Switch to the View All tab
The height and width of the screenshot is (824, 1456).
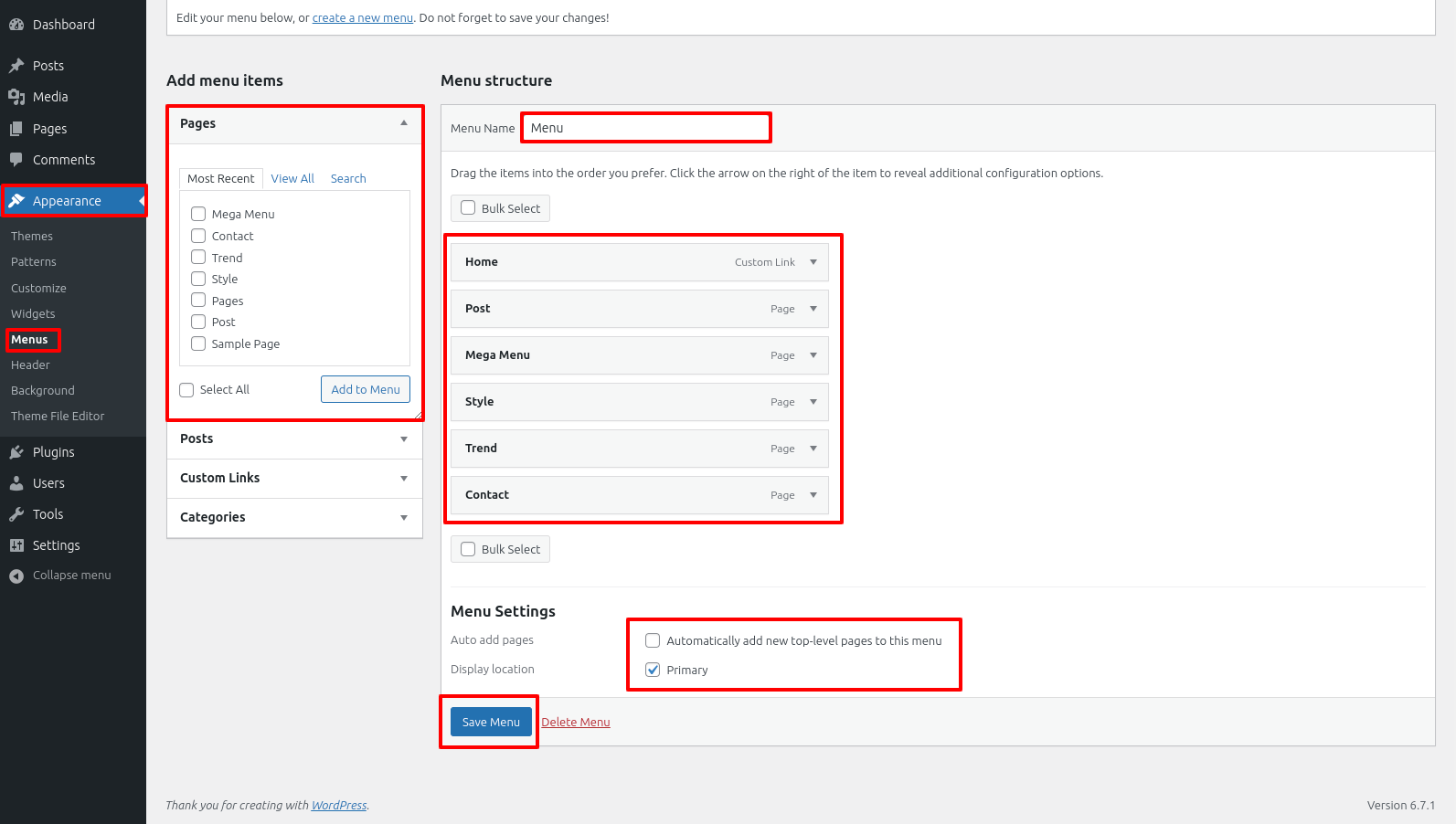[292, 178]
